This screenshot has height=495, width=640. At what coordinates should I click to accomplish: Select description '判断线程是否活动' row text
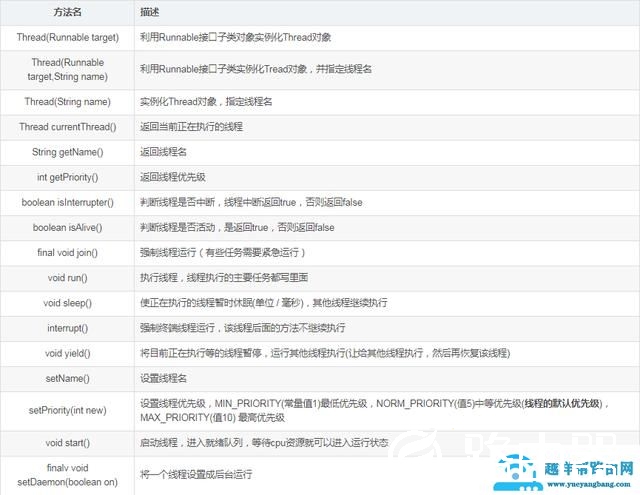[x=237, y=228]
